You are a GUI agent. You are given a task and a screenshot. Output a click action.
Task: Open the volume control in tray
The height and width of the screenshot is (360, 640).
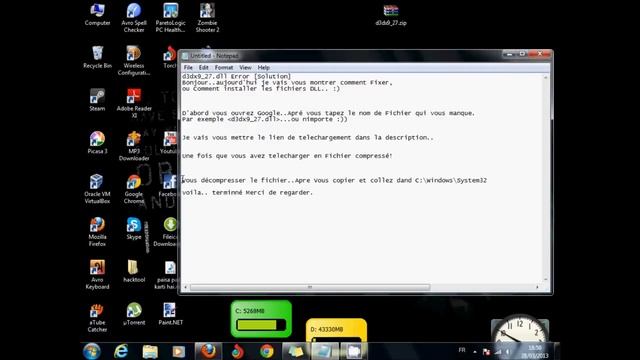point(509,352)
